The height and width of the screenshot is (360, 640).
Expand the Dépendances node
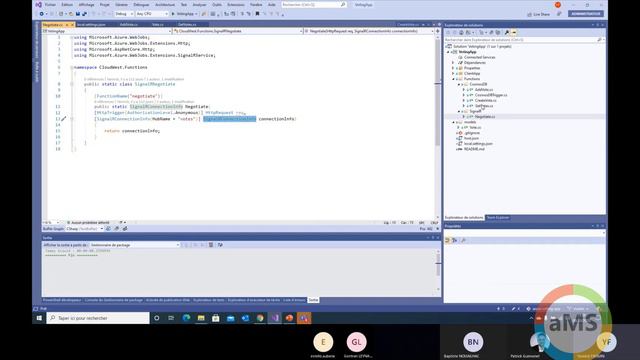[453, 63]
